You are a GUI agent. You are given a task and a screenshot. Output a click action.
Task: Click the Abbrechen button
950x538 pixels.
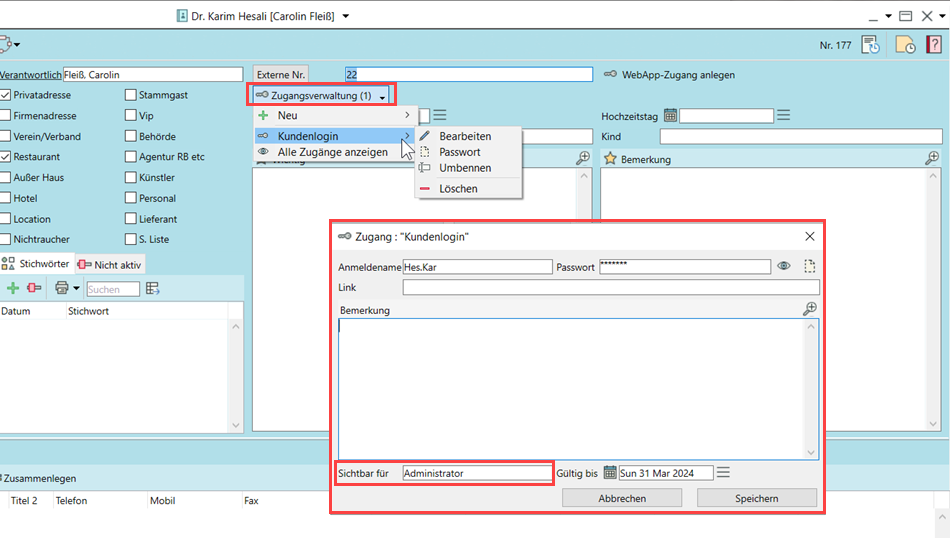[622, 498]
